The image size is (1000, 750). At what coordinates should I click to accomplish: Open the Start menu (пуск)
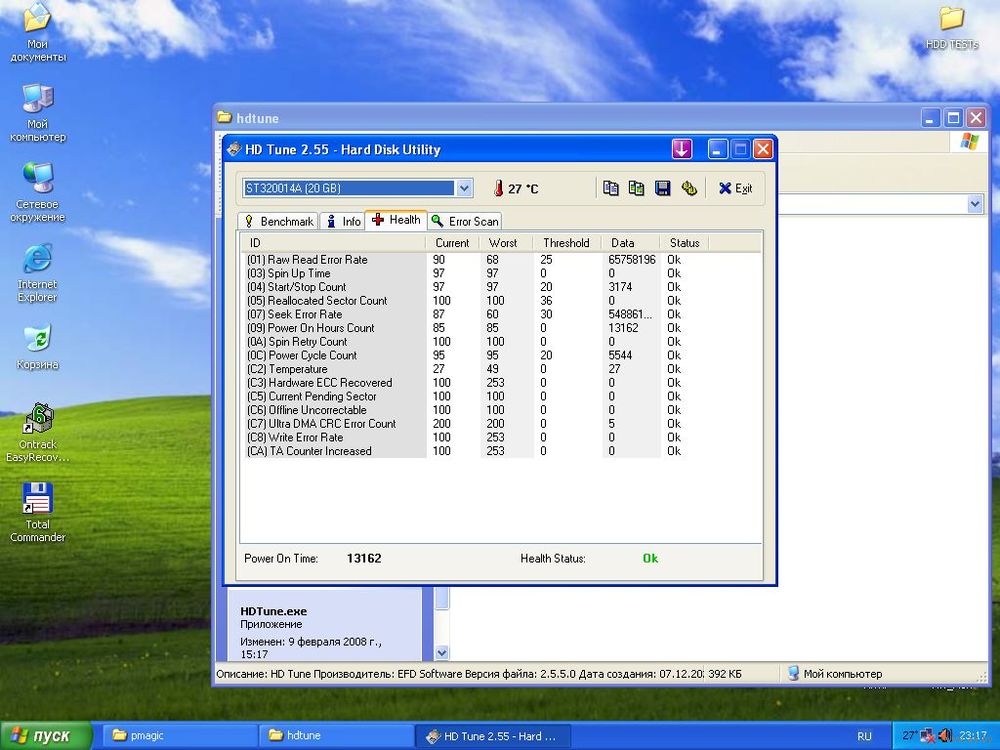point(40,736)
